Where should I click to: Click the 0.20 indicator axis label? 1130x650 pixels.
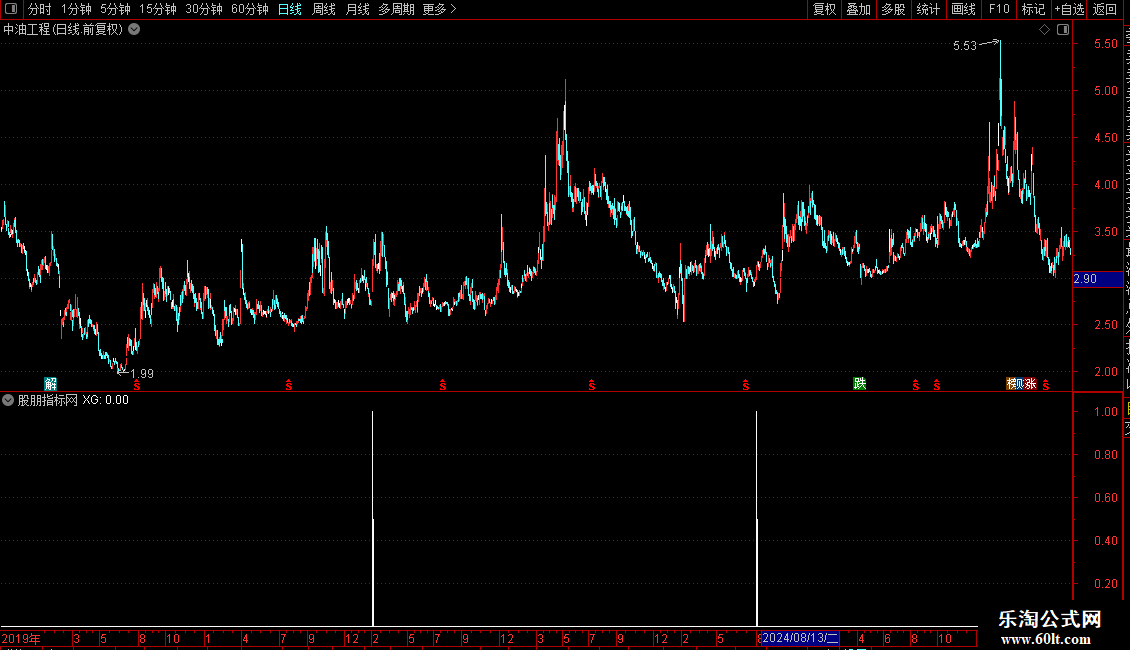[1105, 584]
